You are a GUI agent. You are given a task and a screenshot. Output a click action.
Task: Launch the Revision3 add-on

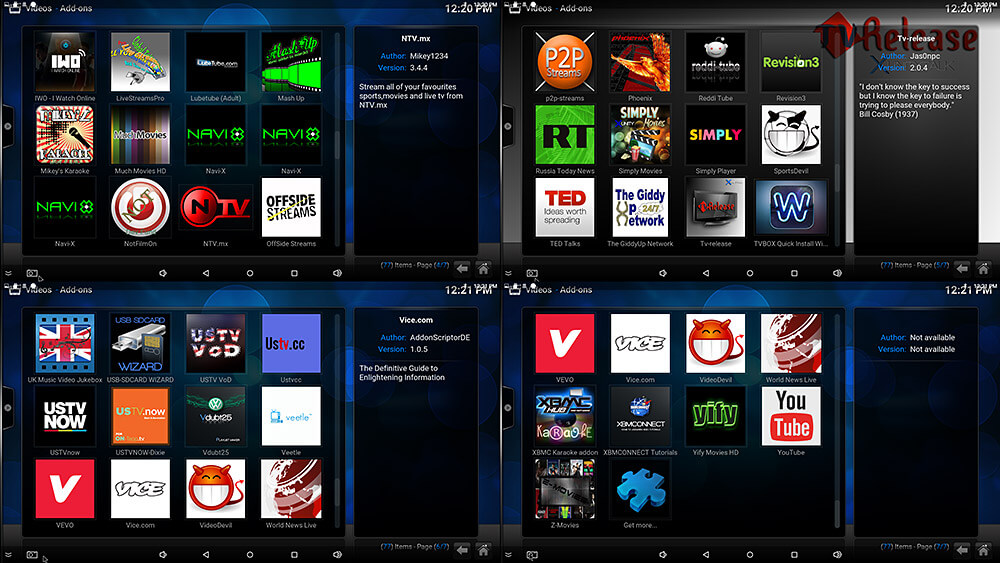click(791, 62)
